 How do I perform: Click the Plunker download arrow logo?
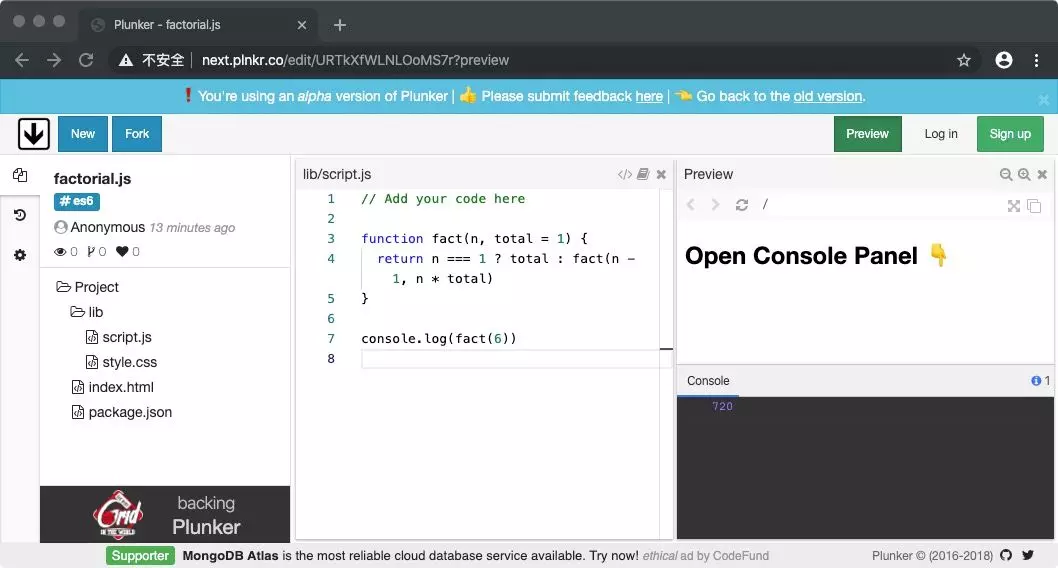(x=34, y=134)
